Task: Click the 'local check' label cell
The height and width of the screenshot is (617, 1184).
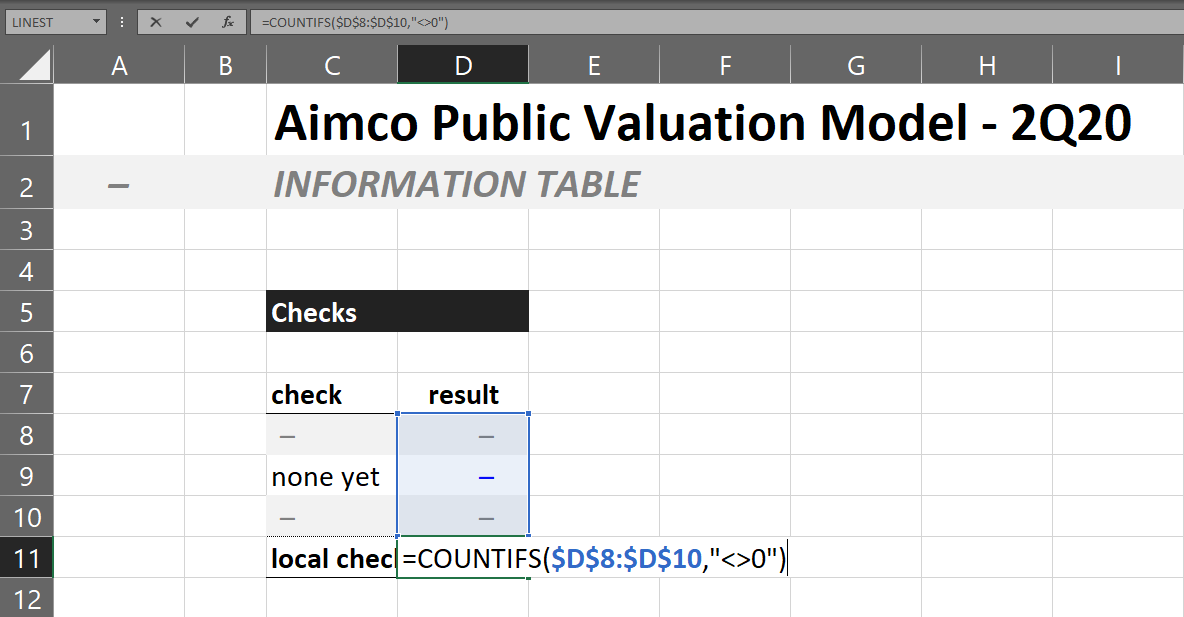Action: pyautogui.click(x=331, y=557)
